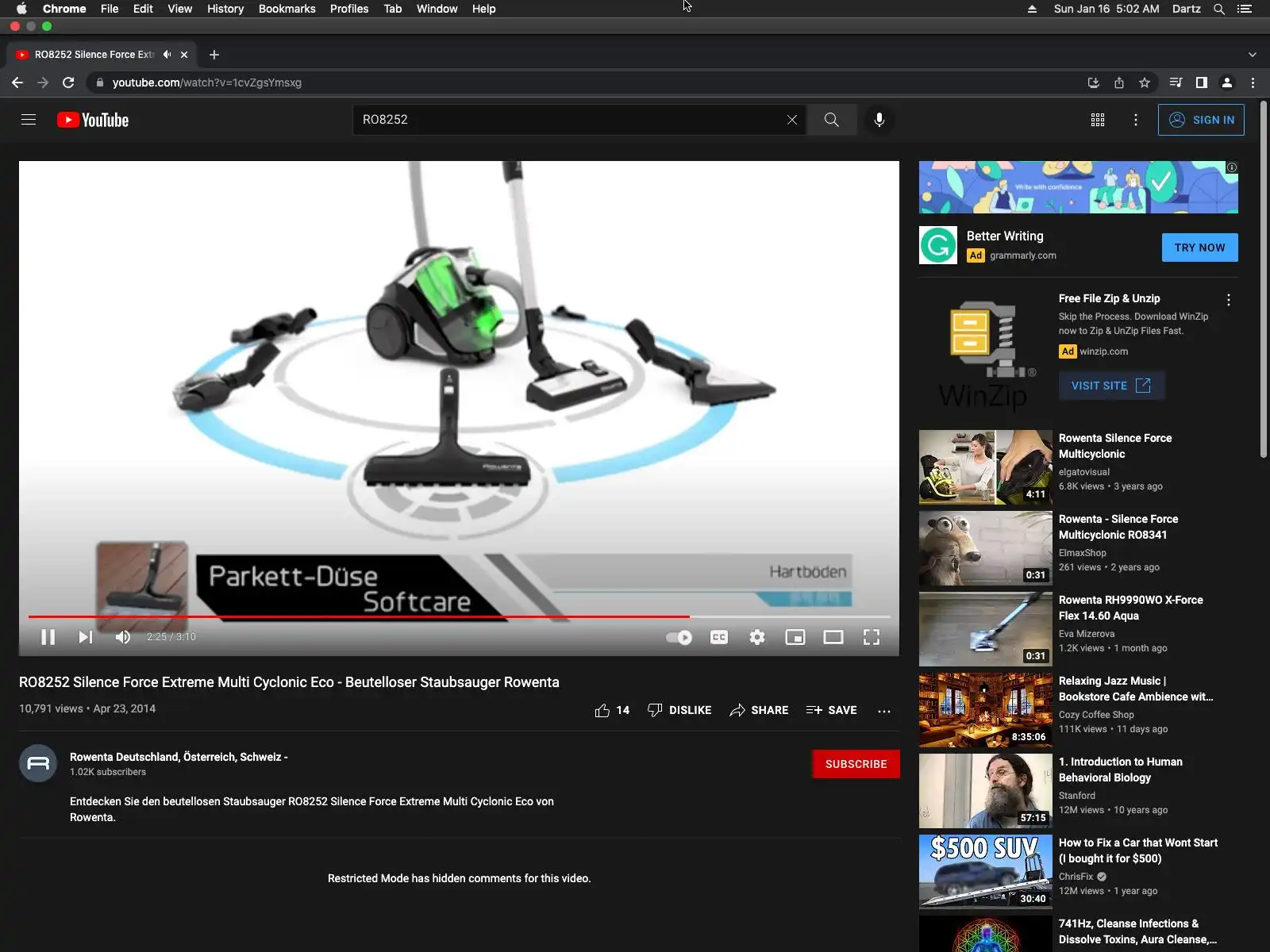Close the RO8252 Silence Force tab
Image resolution: width=1270 pixels, height=952 pixels.
184,55
